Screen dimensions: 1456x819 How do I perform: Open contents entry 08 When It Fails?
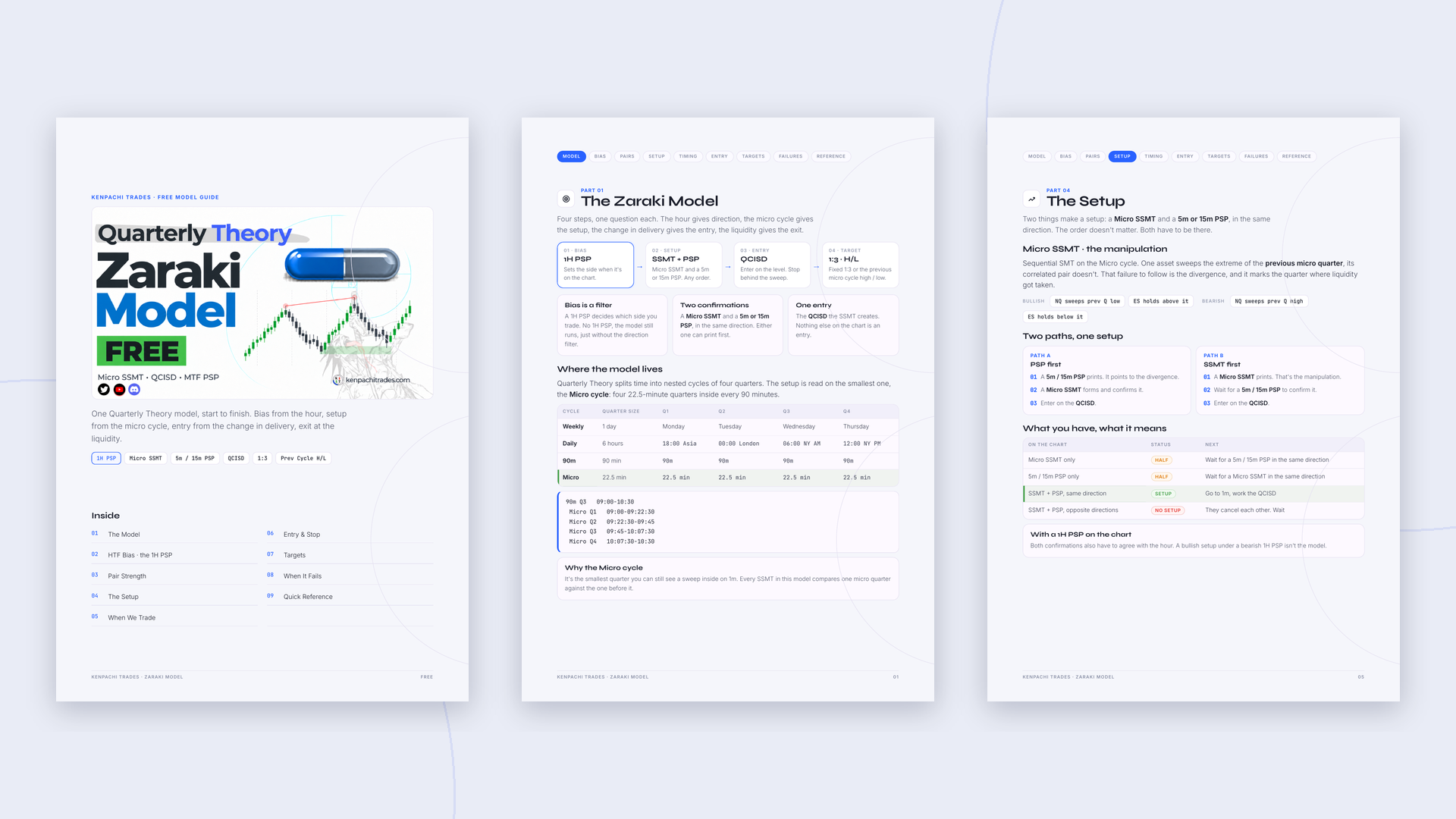(x=350, y=576)
